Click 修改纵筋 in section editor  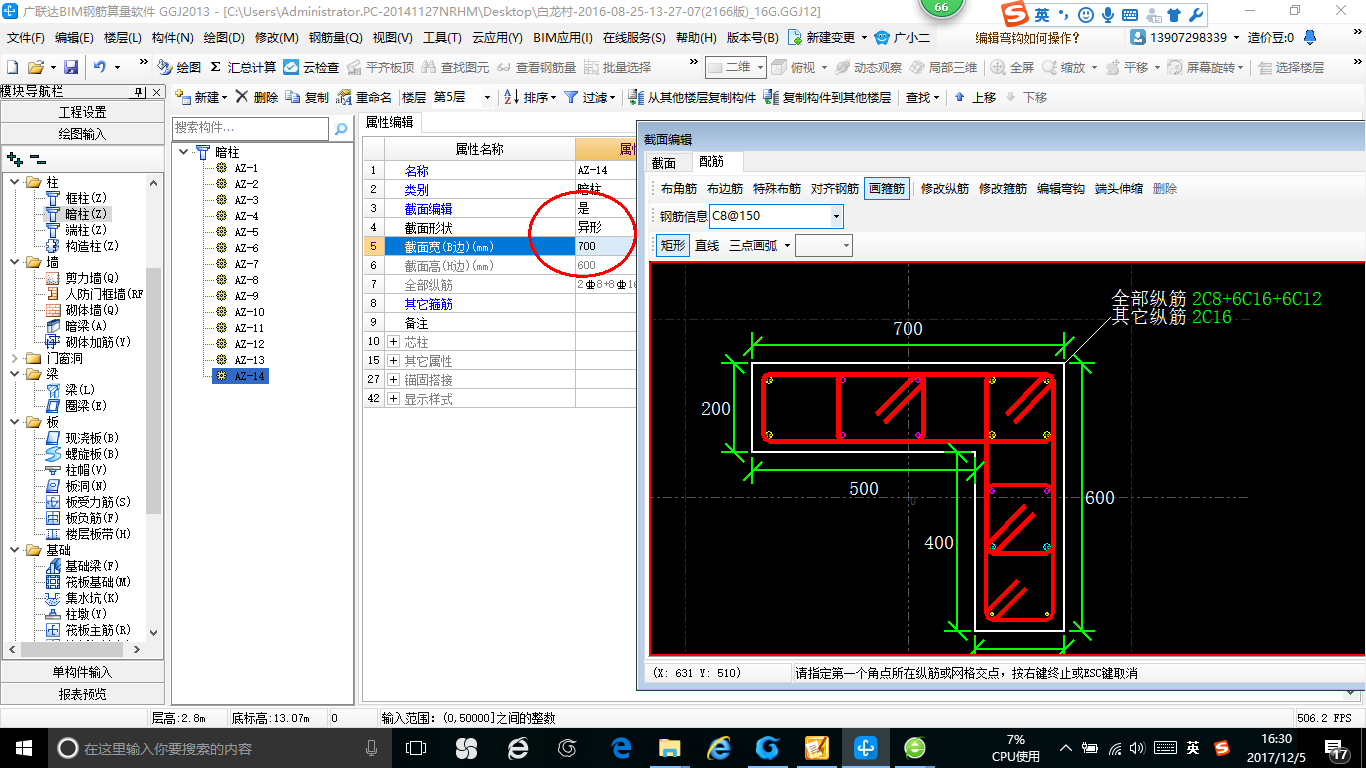coord(945,188)
